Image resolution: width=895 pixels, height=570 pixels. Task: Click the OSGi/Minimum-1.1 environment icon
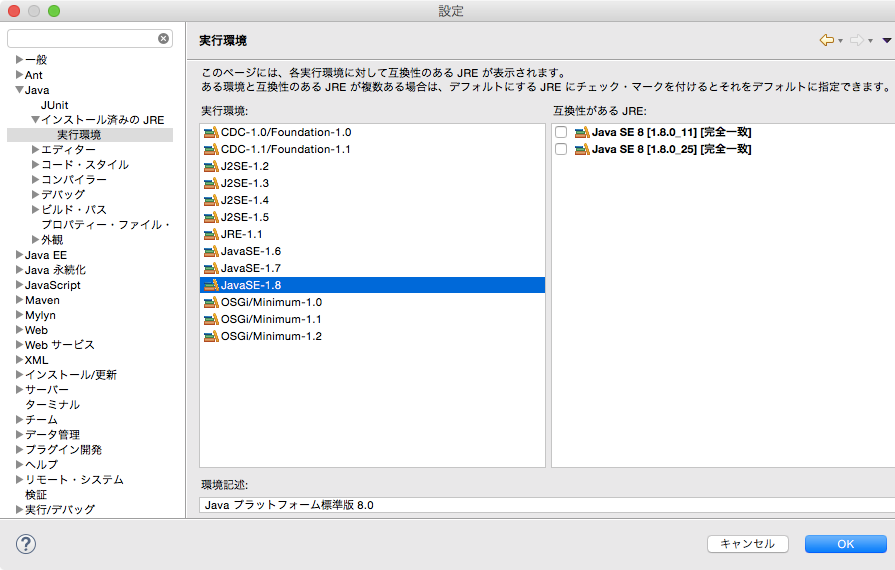point(211,320)
